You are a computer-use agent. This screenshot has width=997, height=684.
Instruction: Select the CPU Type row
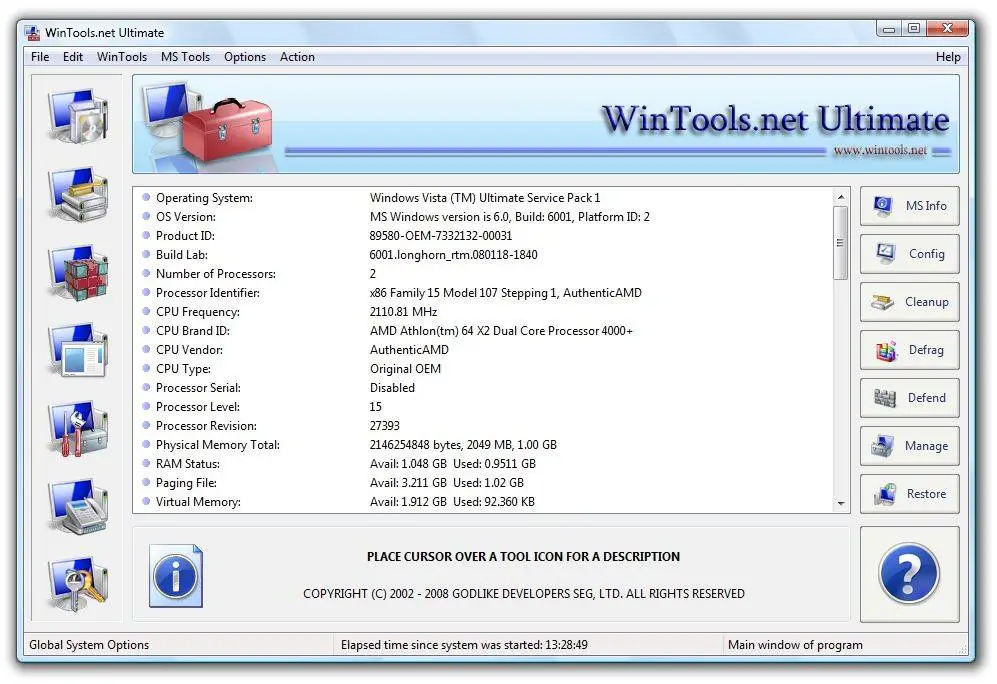point(483,369)
